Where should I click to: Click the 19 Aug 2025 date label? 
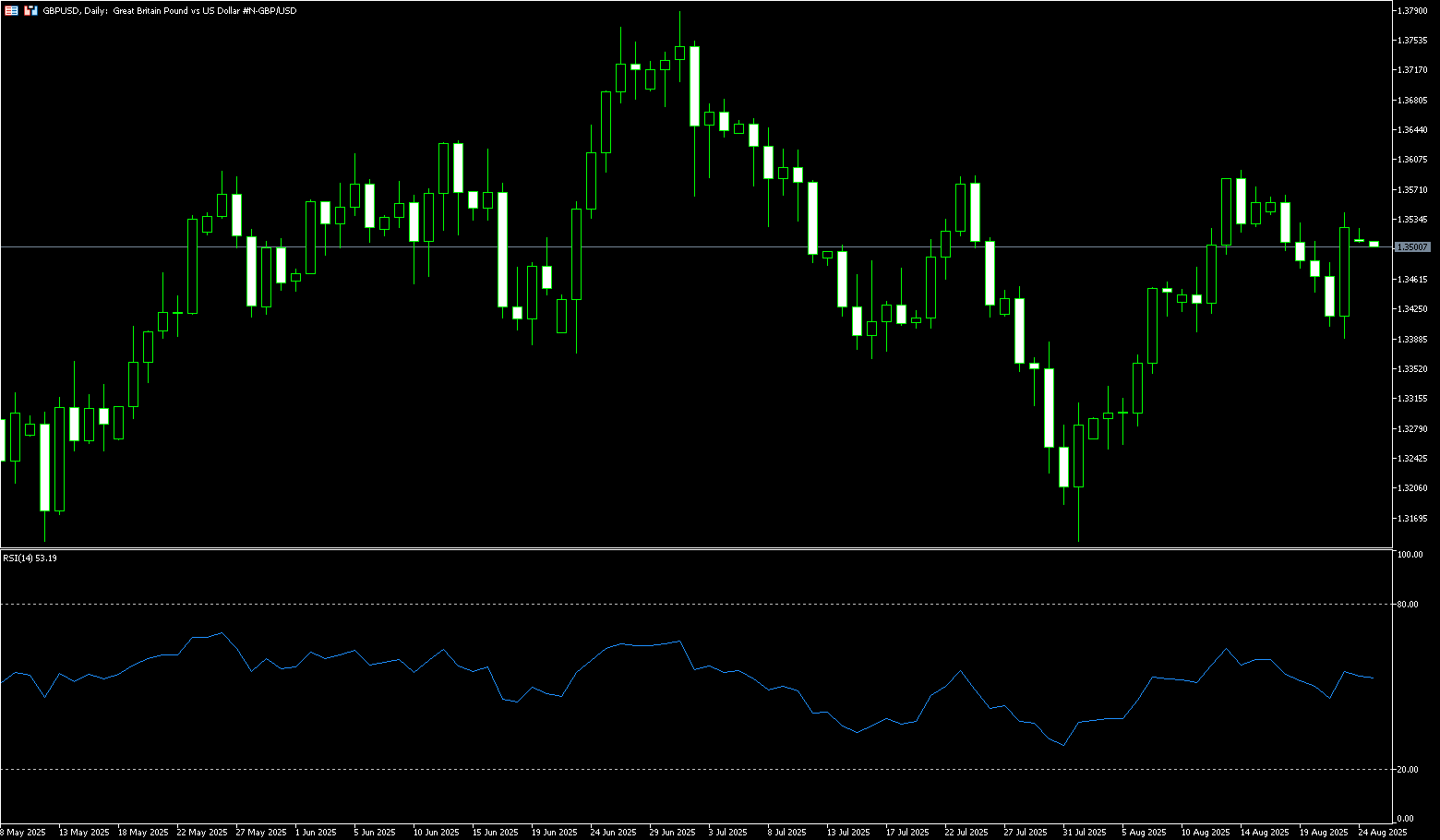(1324, 833)
